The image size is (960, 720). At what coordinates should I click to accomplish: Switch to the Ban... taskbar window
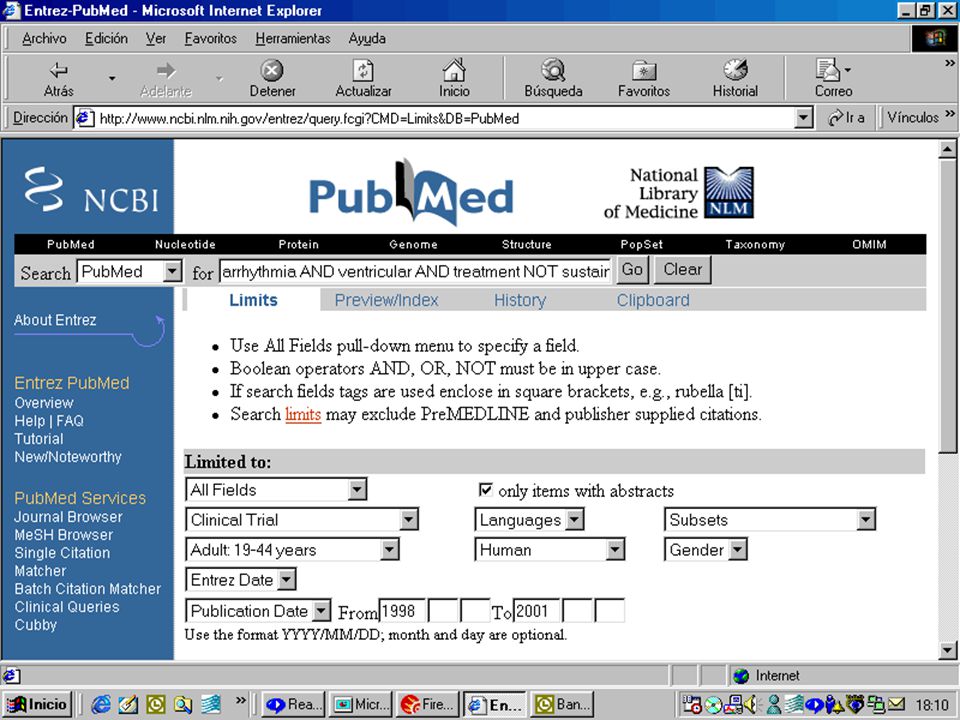pos(562,705)
